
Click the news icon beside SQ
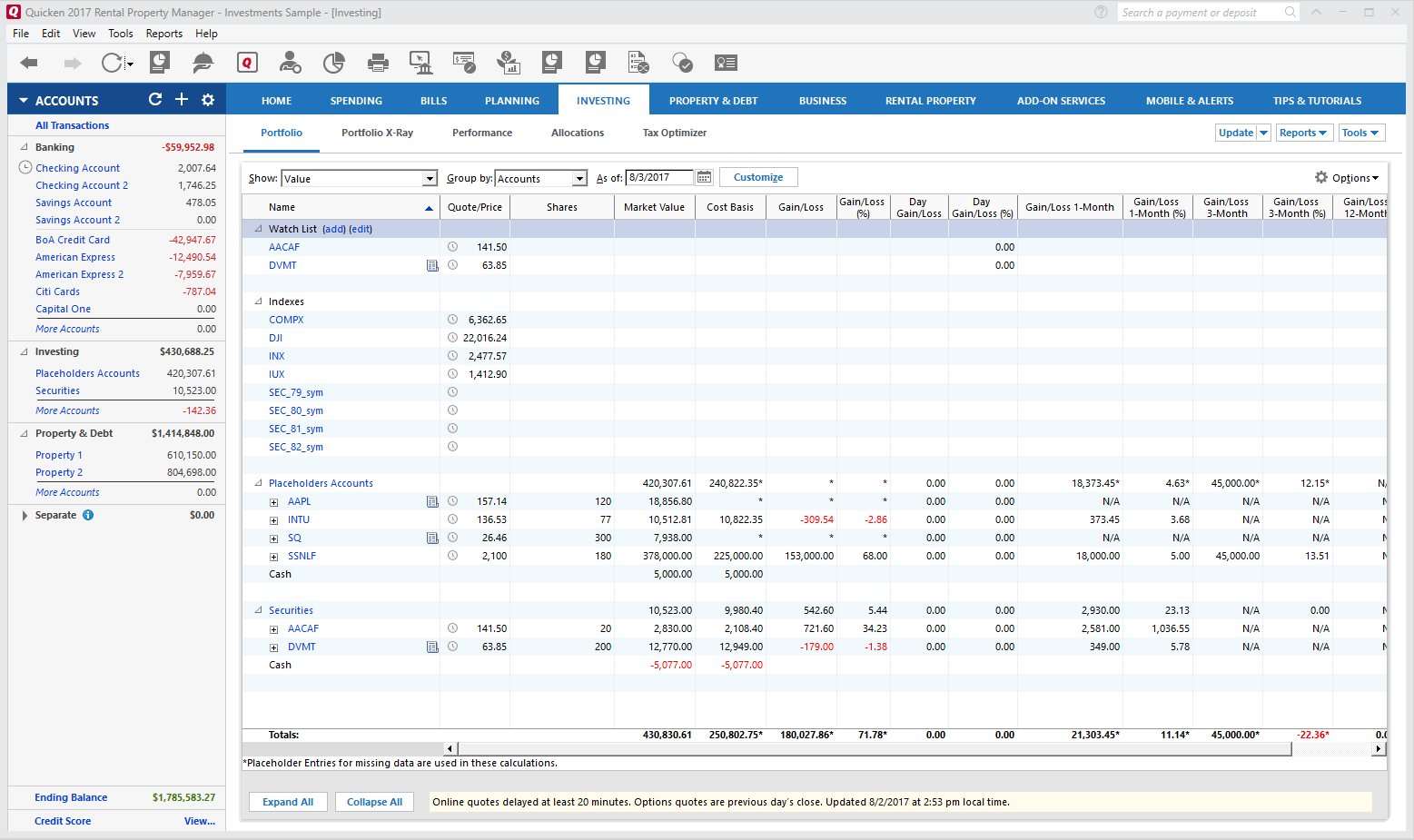432,538
